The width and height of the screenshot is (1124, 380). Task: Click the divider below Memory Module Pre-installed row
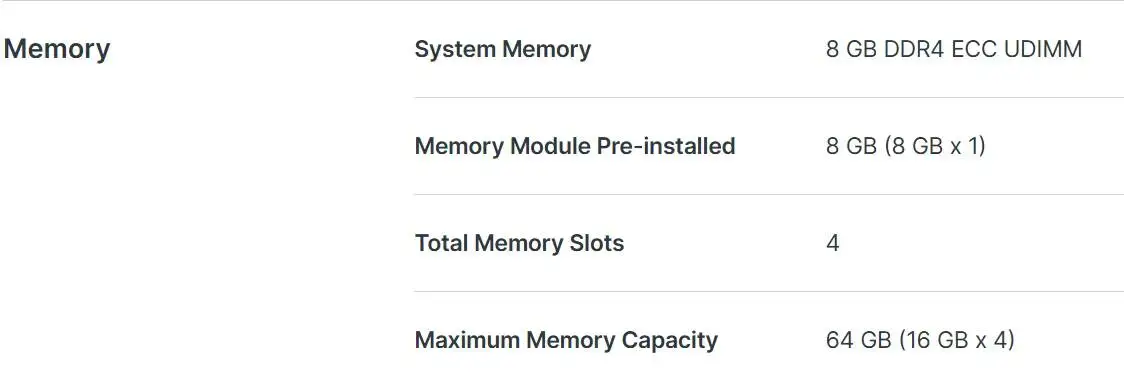pos(769,194)
